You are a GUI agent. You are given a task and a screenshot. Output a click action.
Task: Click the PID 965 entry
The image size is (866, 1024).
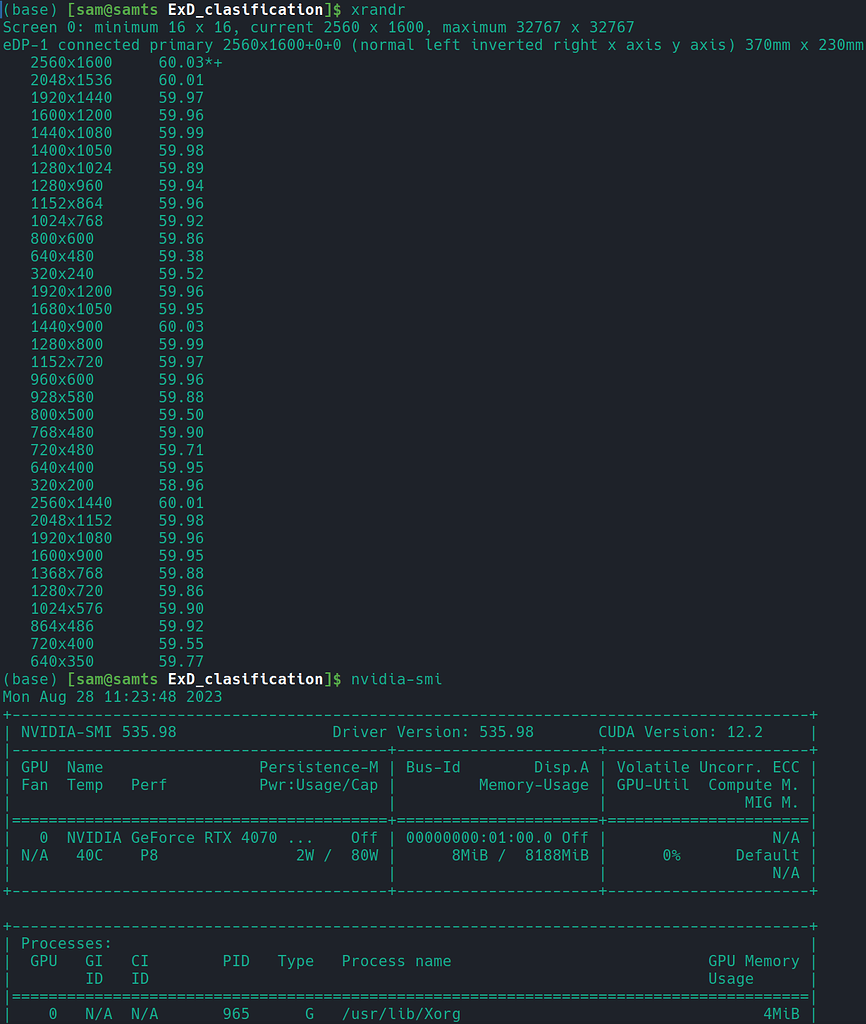(x=236, y=1014)
